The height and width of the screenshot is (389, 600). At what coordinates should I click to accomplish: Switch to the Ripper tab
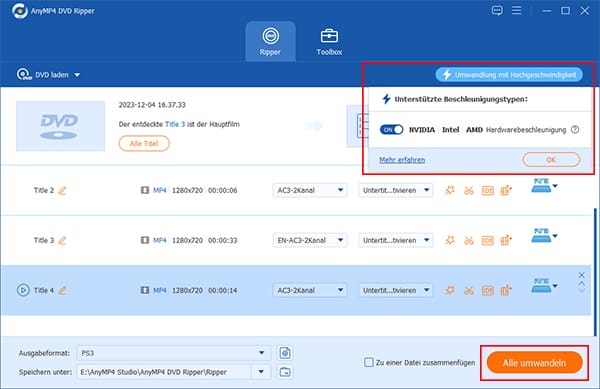click(x=270, y=41)
